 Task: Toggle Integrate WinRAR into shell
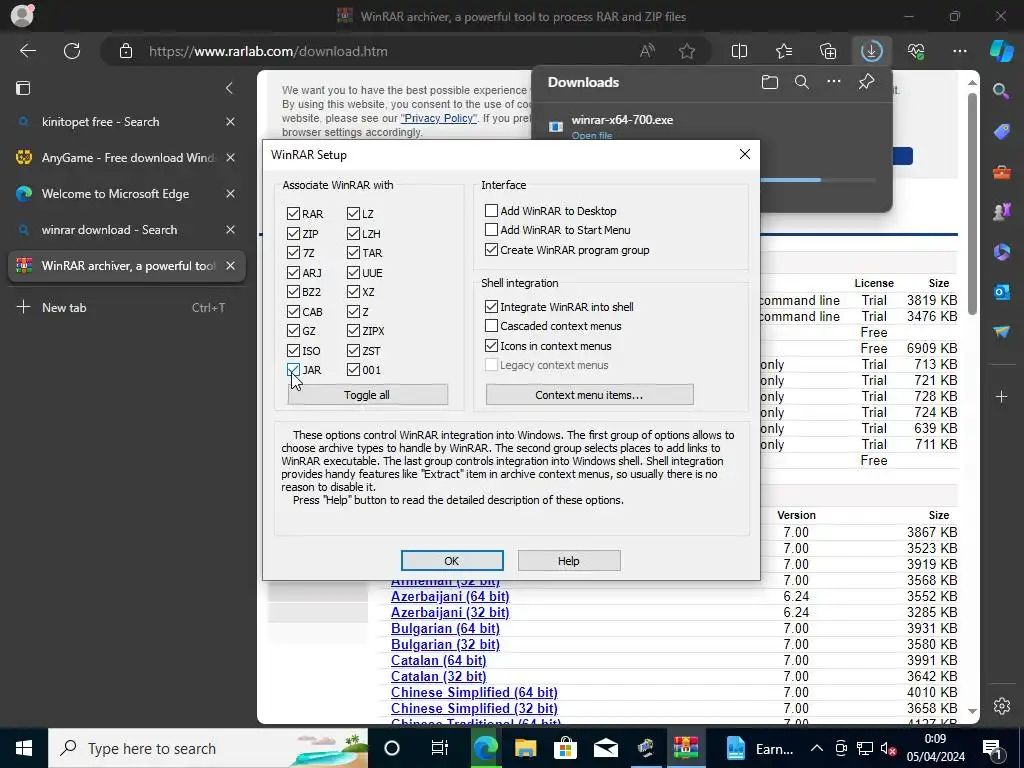point(491,306)
